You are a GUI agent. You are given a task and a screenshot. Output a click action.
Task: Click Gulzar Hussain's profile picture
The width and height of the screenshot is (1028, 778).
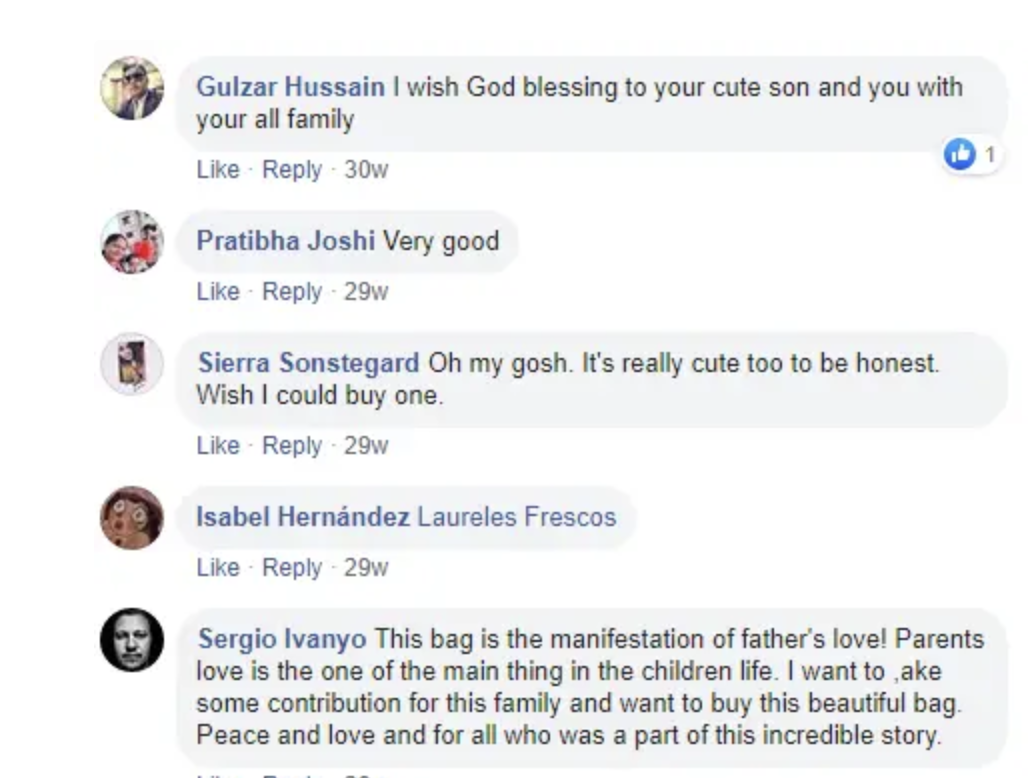click(x=132, y=88)
